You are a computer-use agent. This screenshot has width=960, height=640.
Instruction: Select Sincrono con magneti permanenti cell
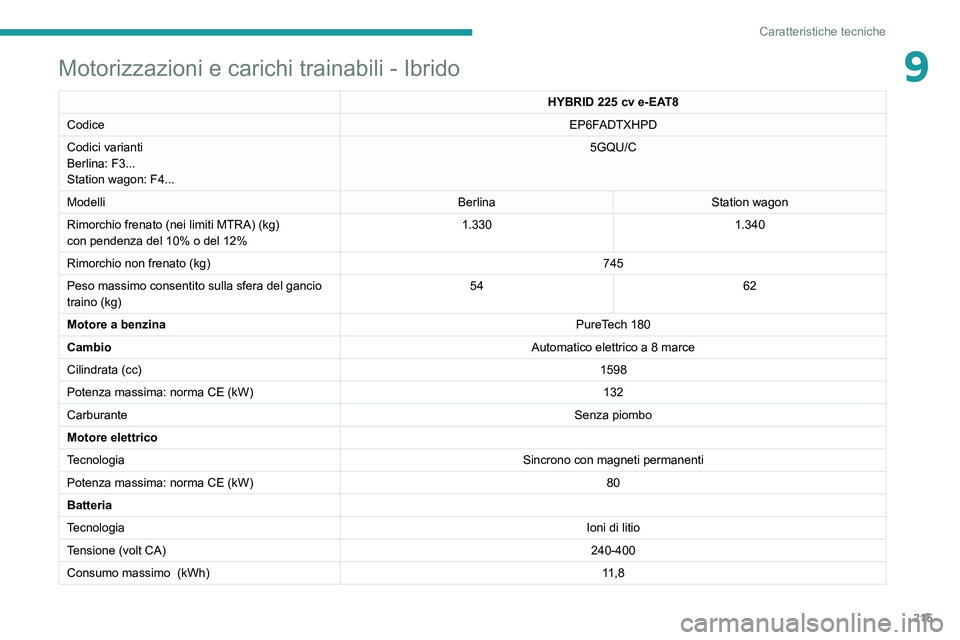click(613, 460)
